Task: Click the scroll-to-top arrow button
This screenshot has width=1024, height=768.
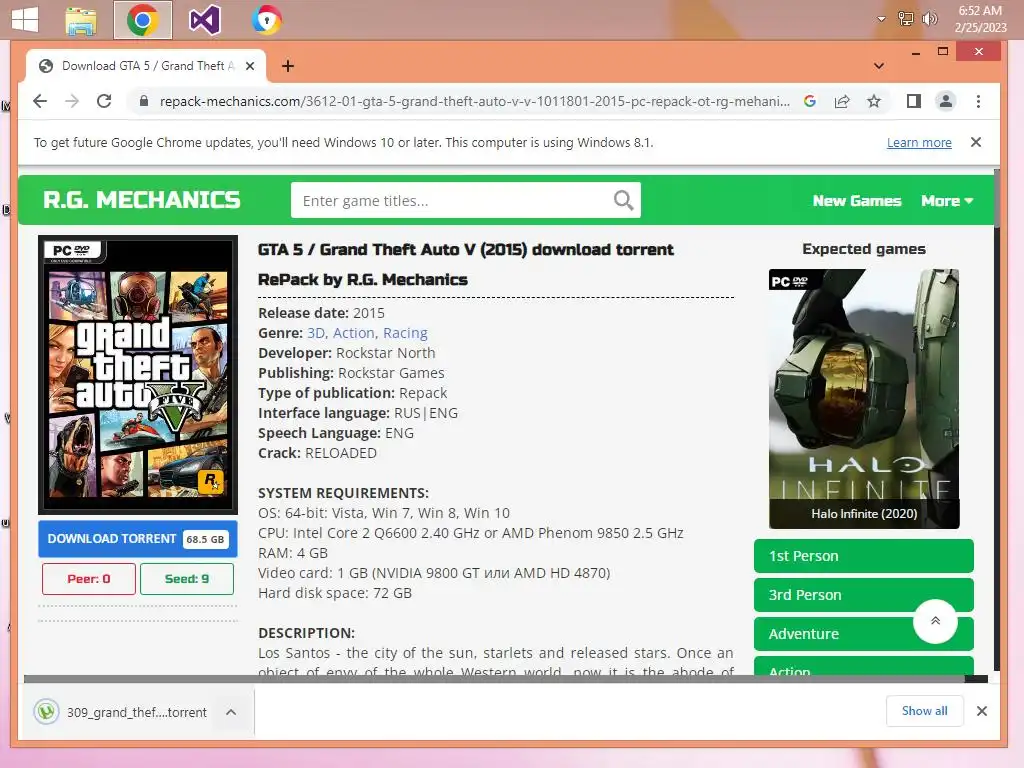Action: [x=935, y=621]
